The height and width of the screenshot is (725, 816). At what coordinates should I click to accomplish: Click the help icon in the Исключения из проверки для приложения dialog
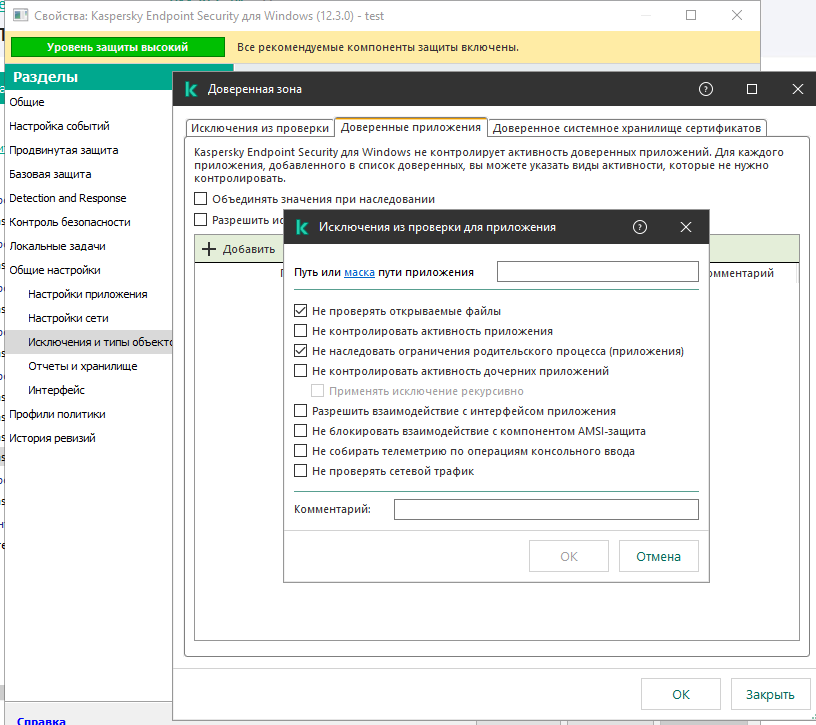click(640, 227)
